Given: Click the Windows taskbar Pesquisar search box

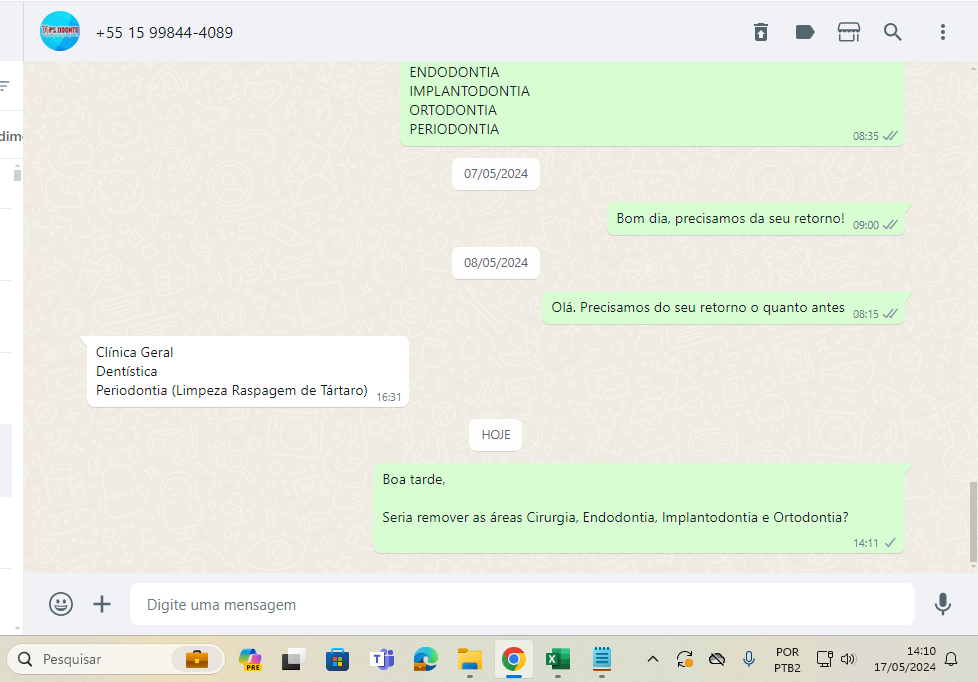Looking at the screenshot, I should [115, 660].
